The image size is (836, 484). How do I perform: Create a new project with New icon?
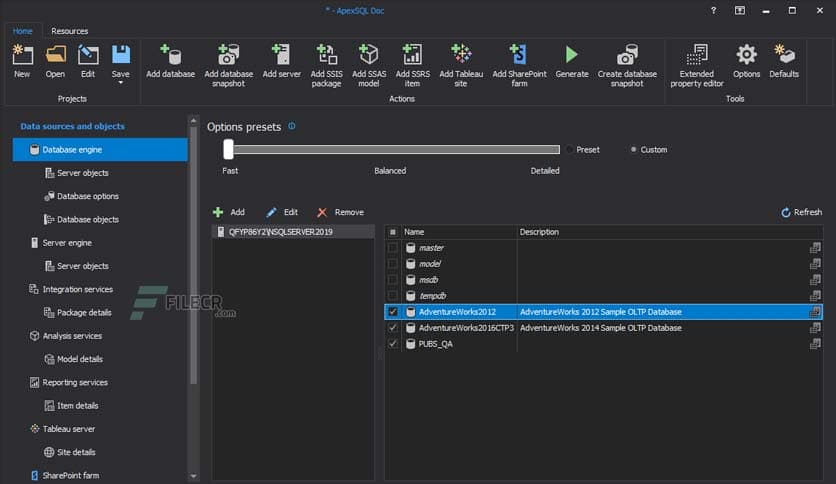[22, 61]
